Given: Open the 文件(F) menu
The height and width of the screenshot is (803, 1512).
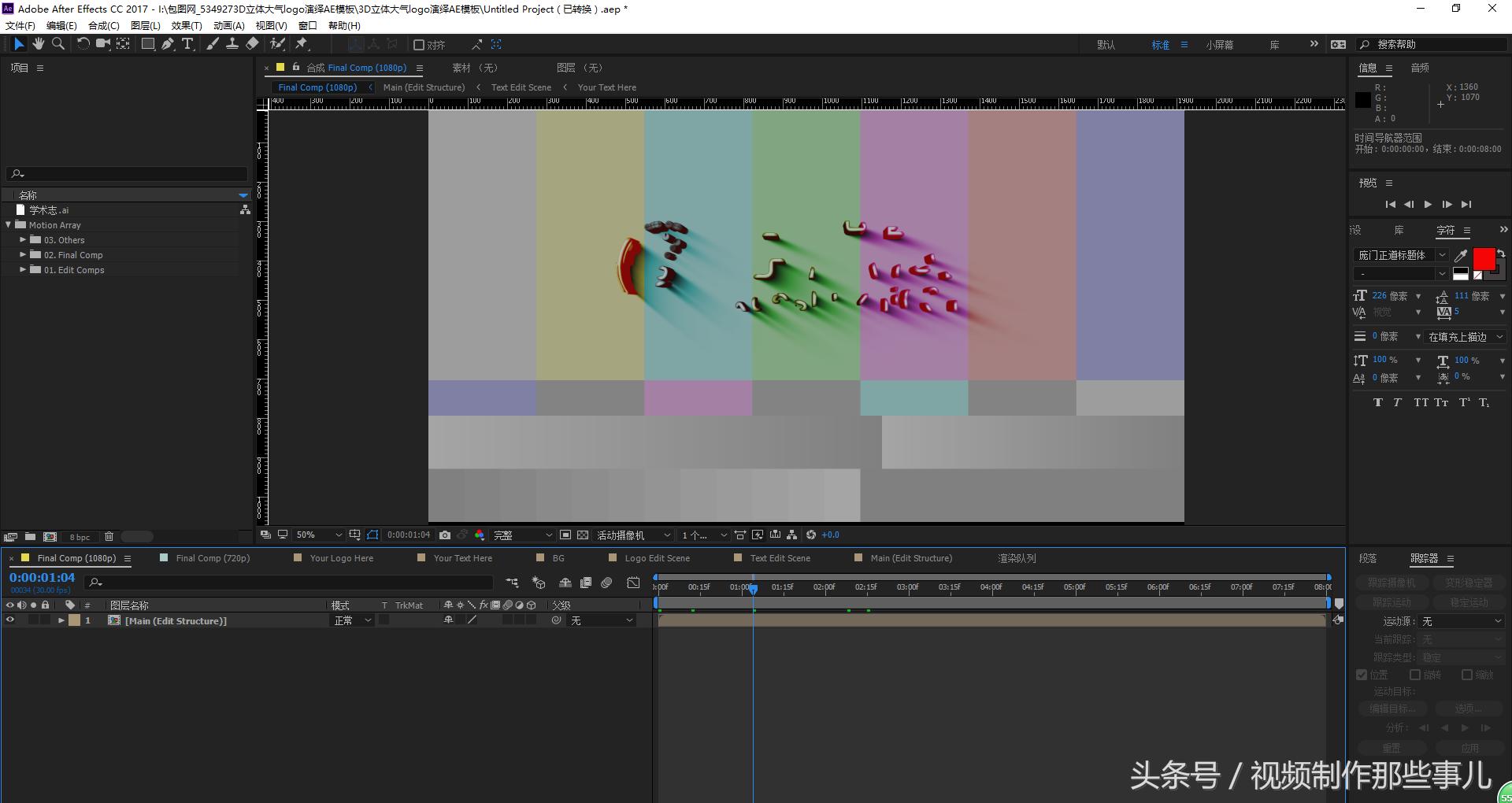Looking at the screenshot, I should tap(20, 25).
